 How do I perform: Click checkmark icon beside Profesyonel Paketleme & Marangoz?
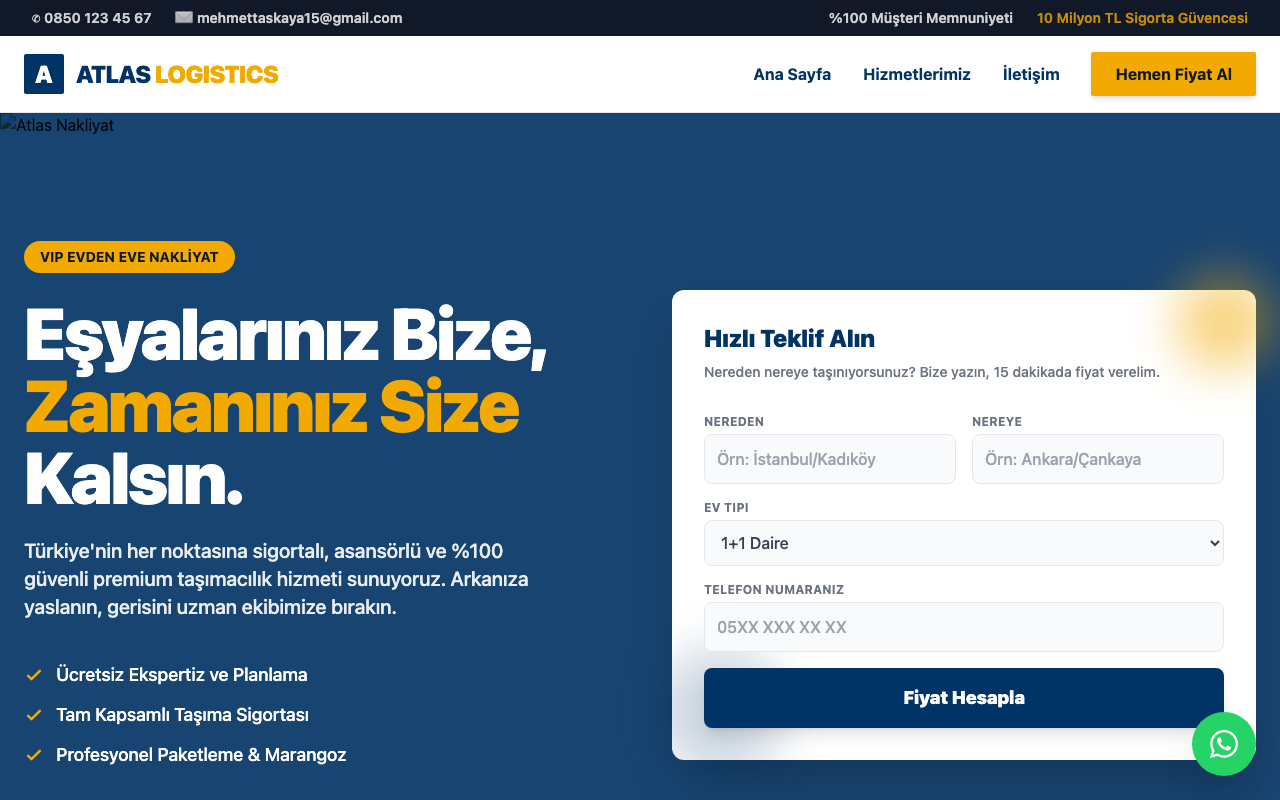[34, 755]
